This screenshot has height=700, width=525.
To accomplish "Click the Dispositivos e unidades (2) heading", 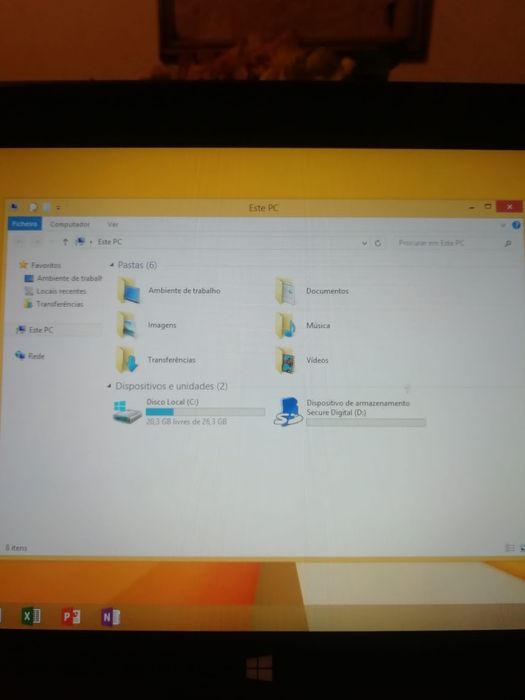I will tap(171, 386).
